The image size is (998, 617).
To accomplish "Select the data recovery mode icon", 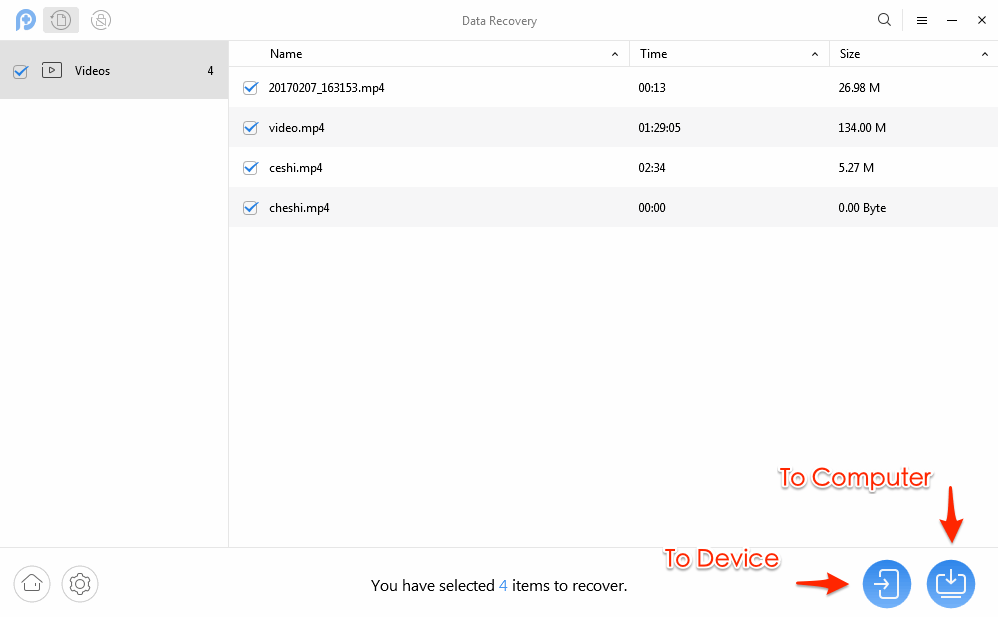I will pyautogui.click(x=61, y=20).
